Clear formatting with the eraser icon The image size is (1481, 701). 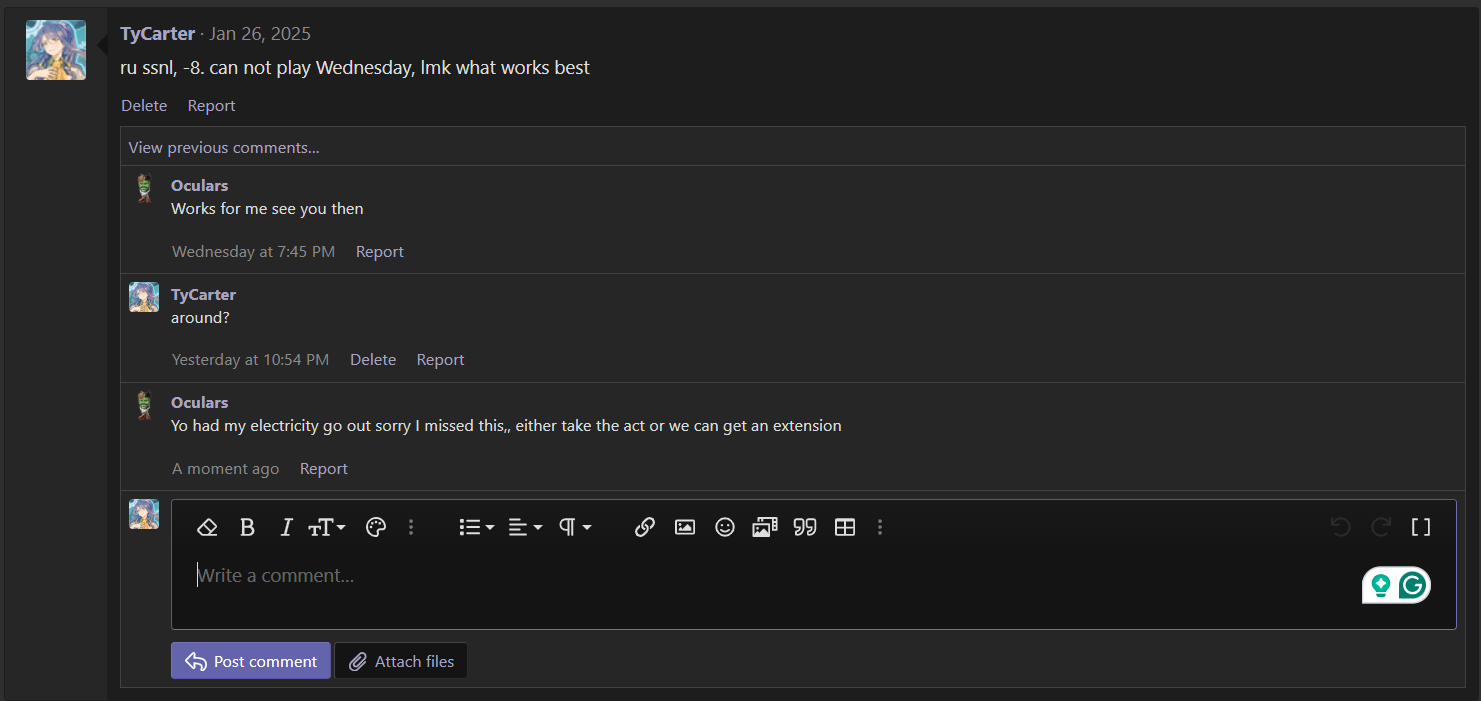pos(207,527)
